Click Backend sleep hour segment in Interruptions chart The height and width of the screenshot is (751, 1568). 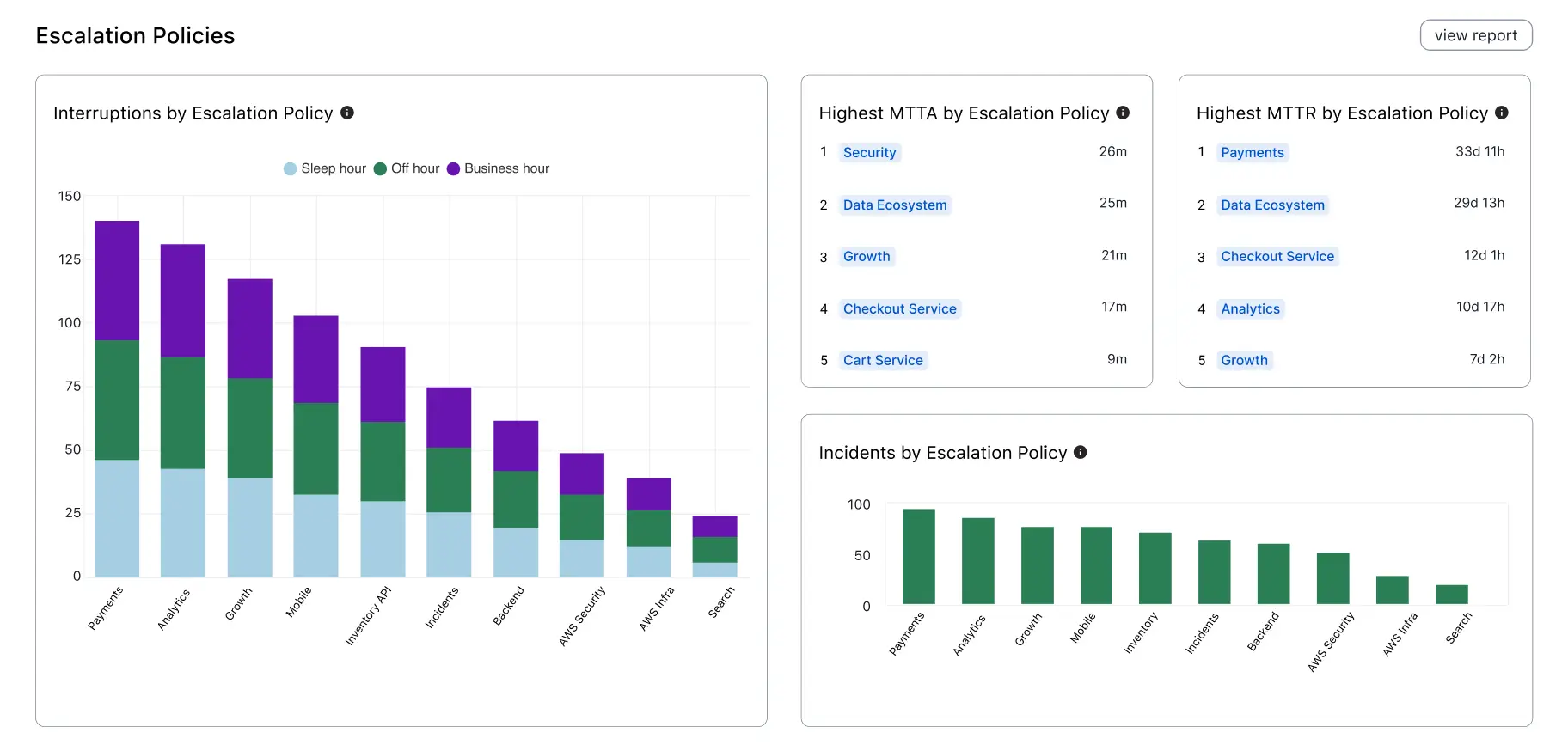click(516, 553)
